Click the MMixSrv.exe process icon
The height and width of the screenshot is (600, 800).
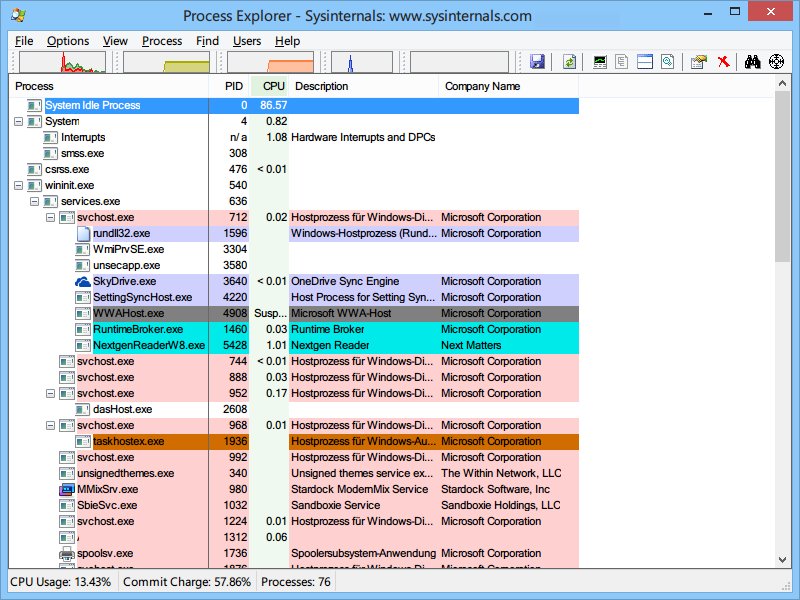coord(67,489)
